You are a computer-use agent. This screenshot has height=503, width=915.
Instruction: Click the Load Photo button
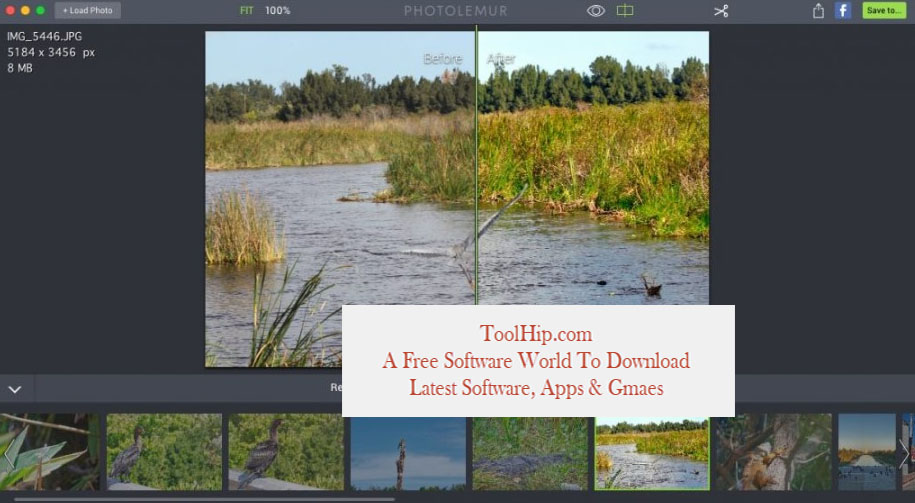point(88,11)
